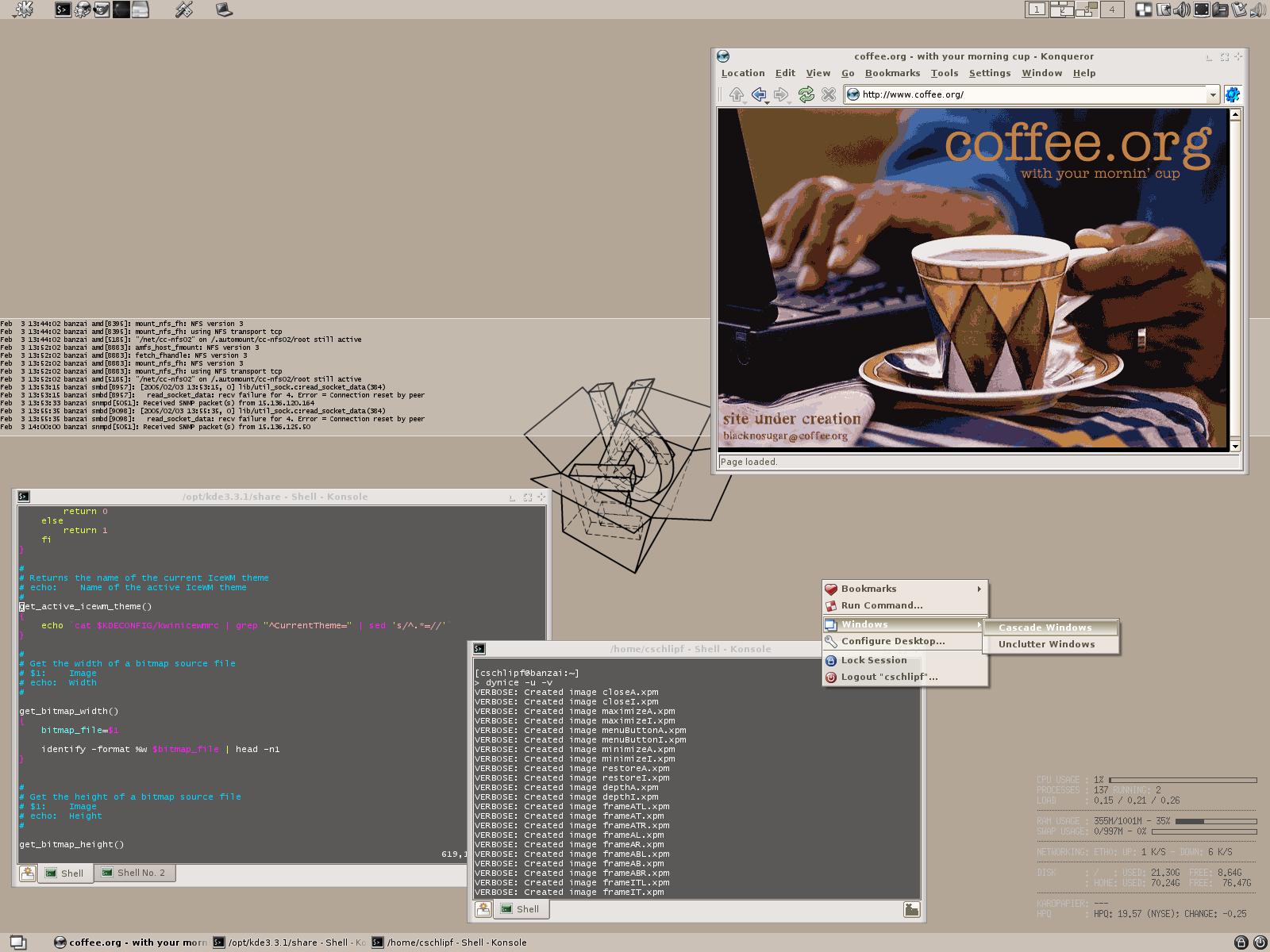
Task: Open Konqueror Help menu
Action: 1084,73
